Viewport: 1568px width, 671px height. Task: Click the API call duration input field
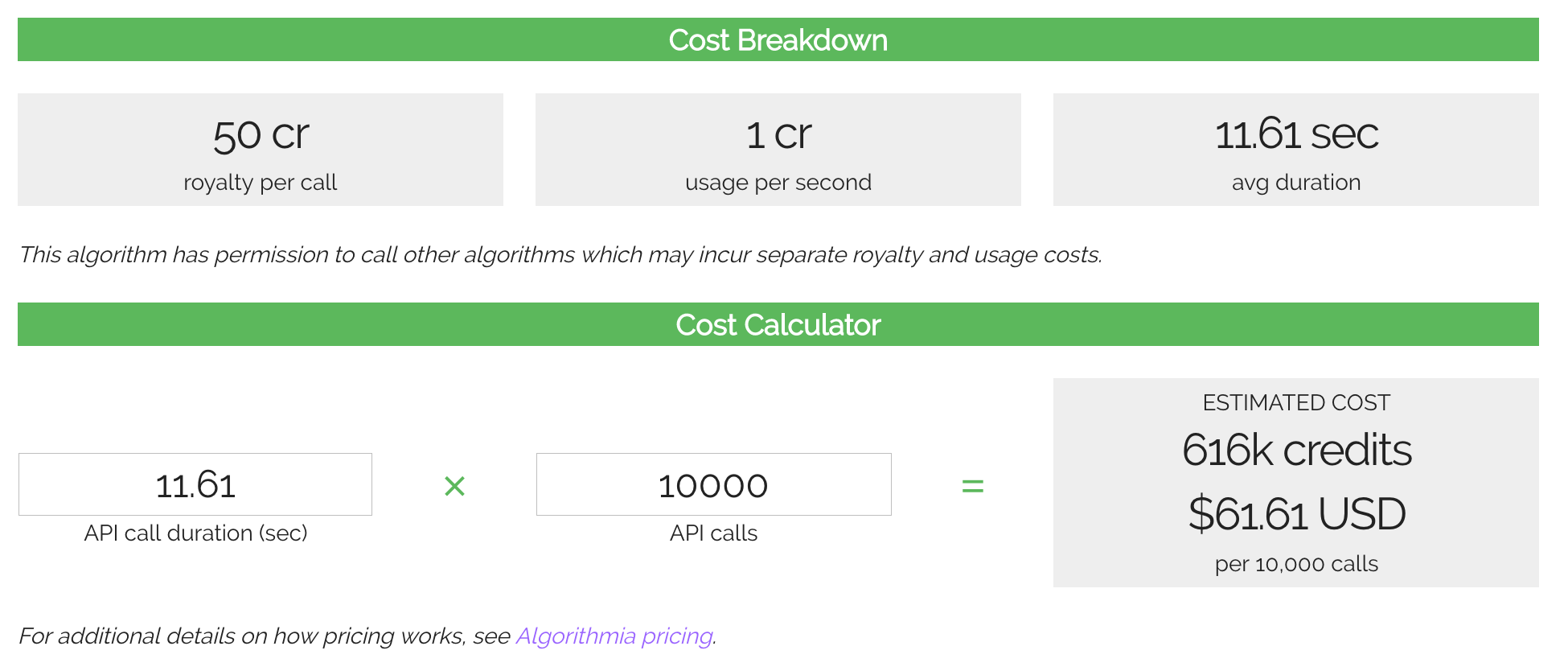tap(195, 484)
